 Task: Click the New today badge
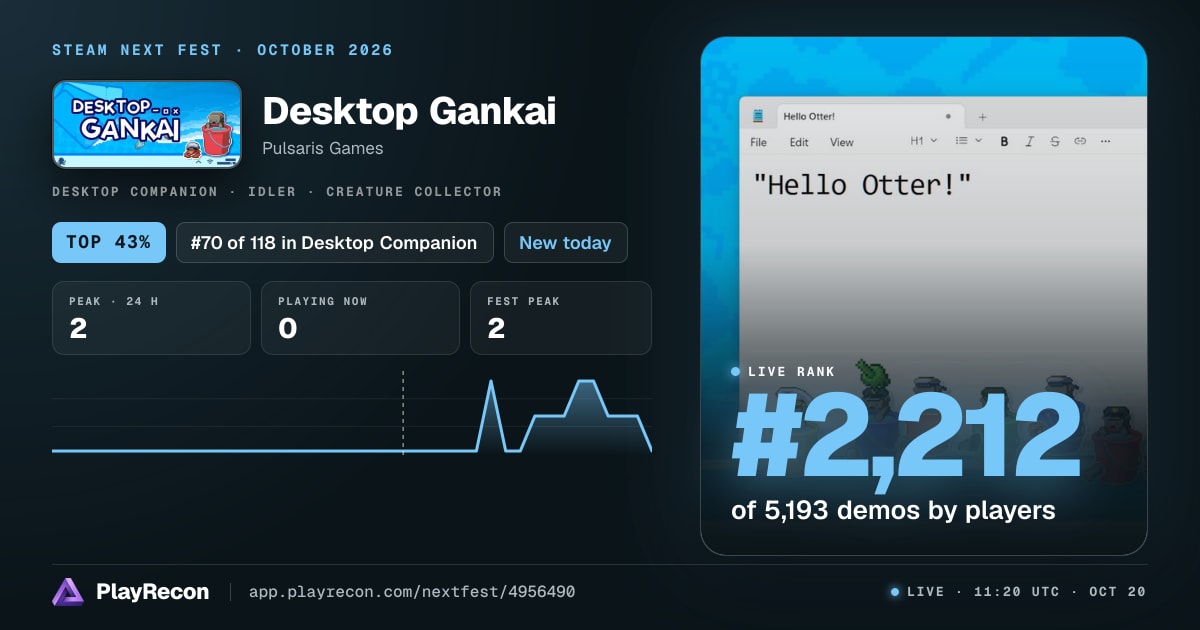(566, 243)
